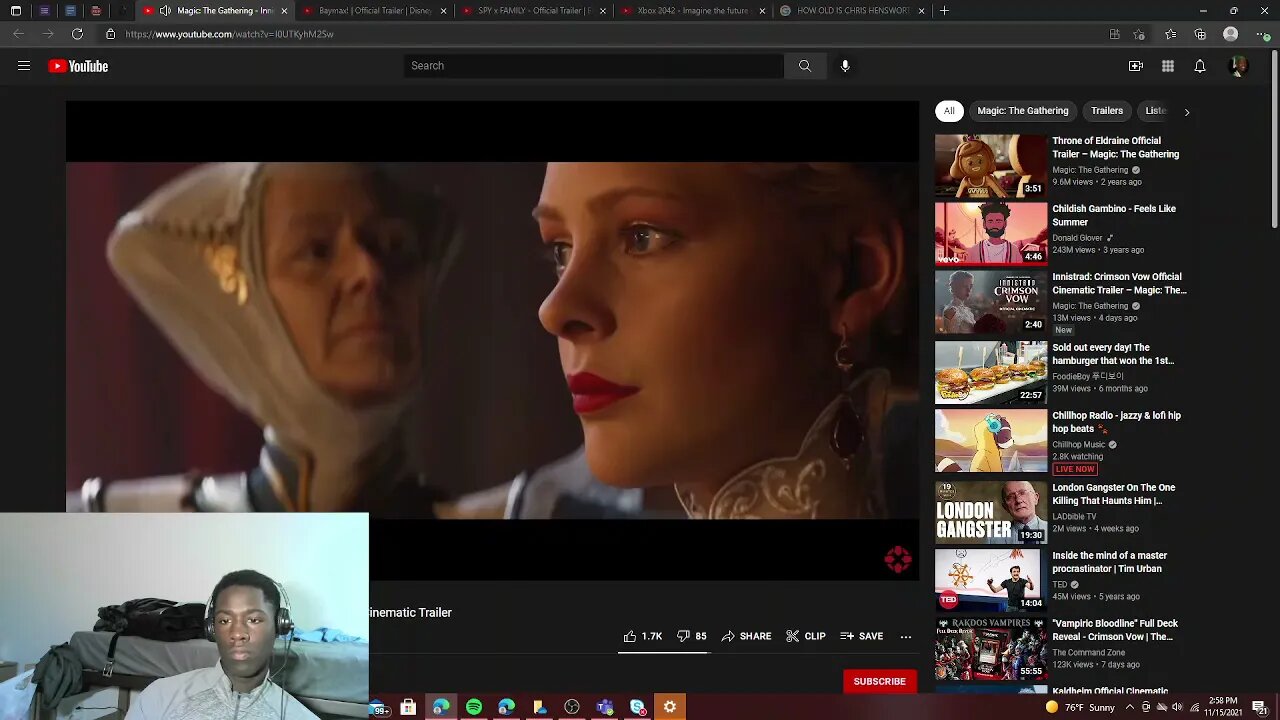This screenshot has width=1280, height=720.
Task: Select the Magic: The Gathering filter chip
Action: coord(1023,111)
